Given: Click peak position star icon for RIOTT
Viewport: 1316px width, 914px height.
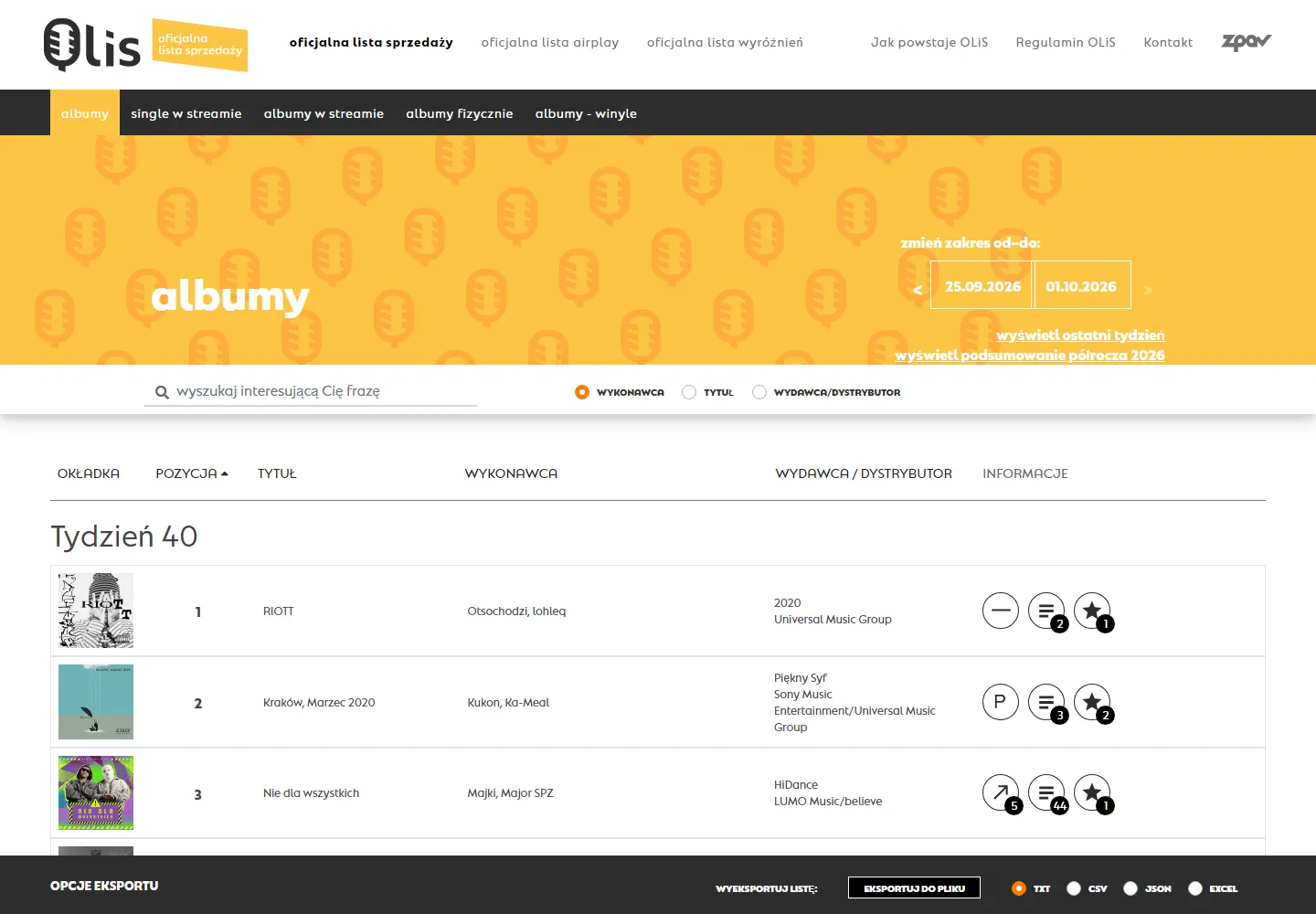Looking at the screenshot, I should pyautogui.click(x=1092, y=611).
